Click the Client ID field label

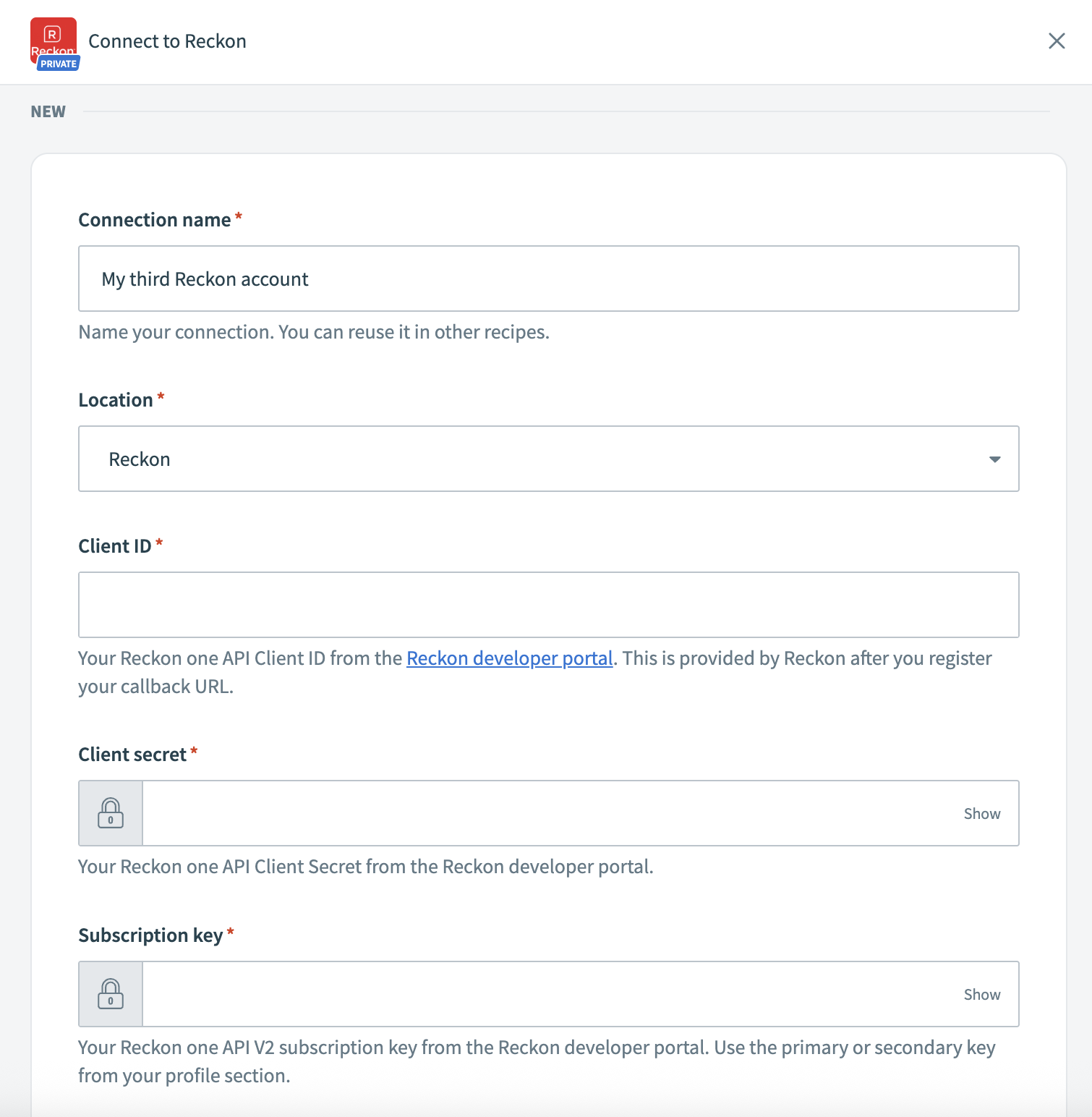[115, 546]
